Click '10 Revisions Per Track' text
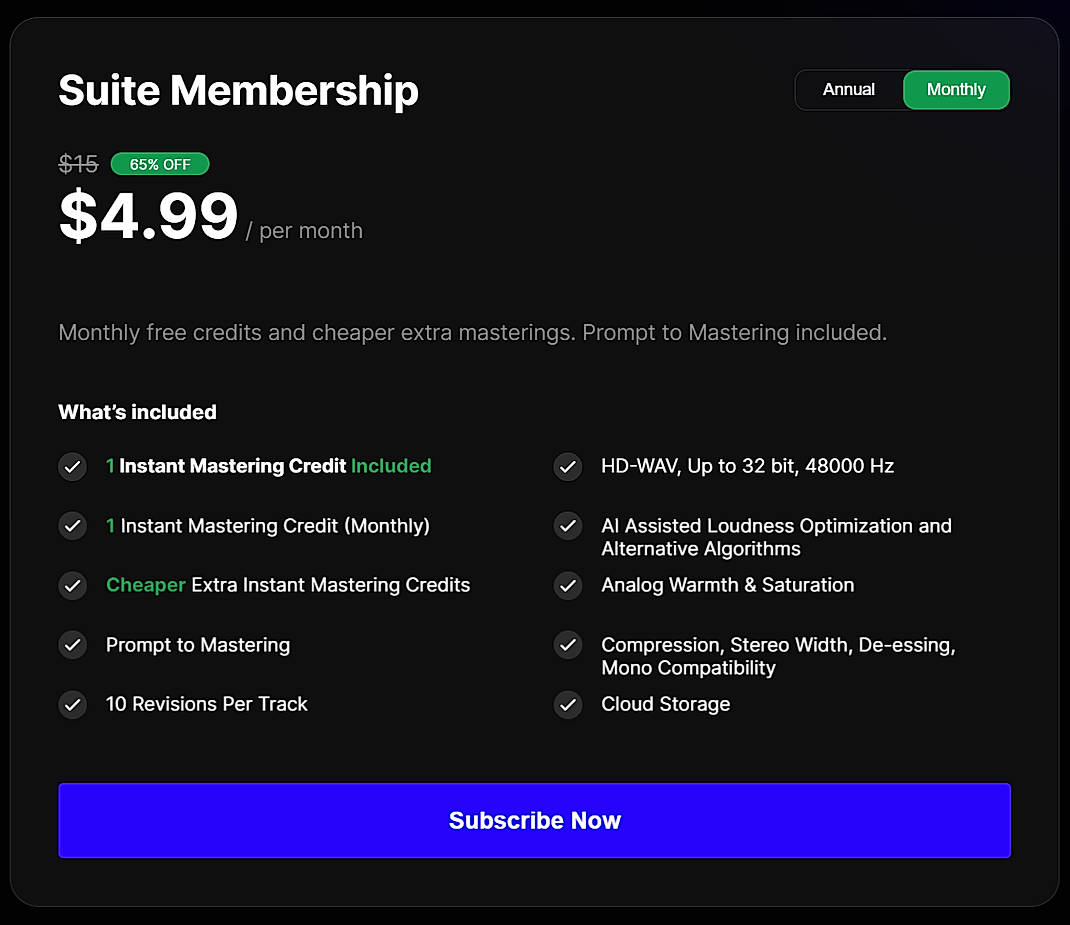The height and width of the screenshot is (925, 1070). coord(207,704)
